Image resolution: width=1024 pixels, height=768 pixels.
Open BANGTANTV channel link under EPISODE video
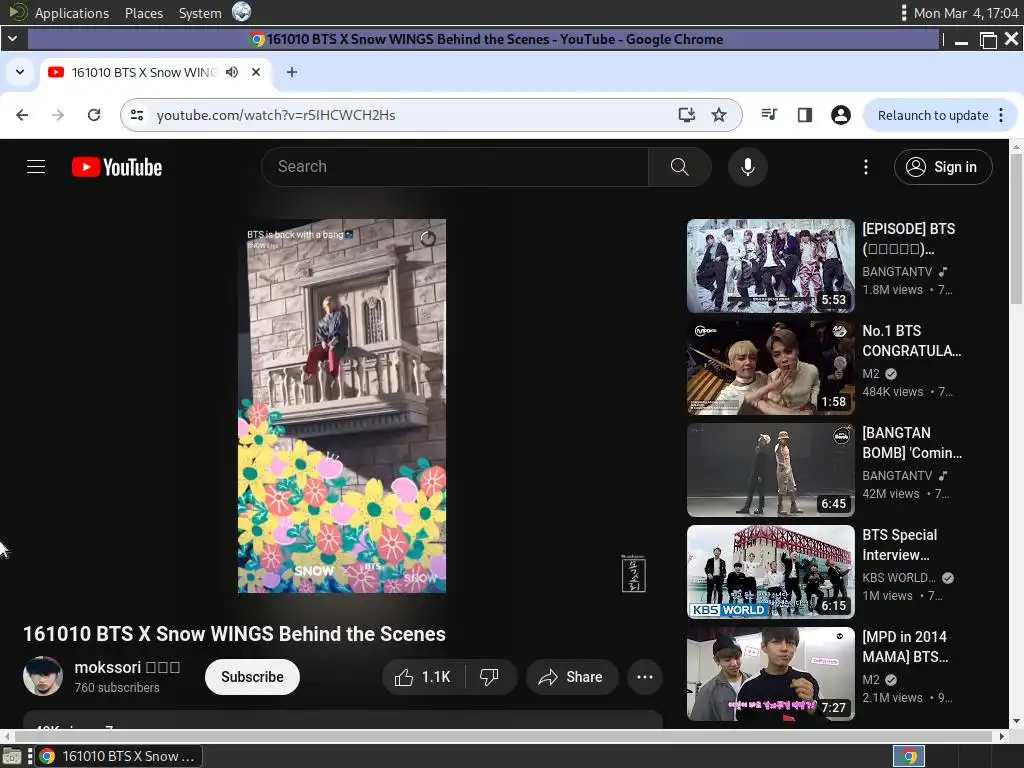tap(897, 272)
